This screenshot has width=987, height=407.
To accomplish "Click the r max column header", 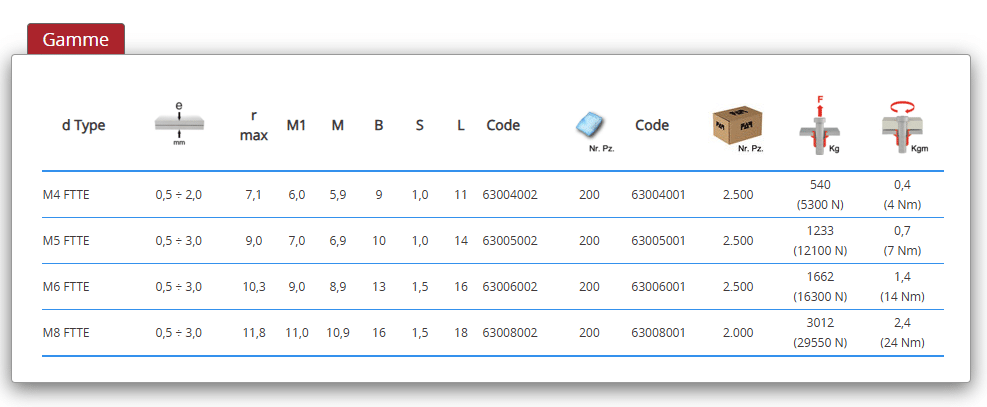I will pos(254,126).
